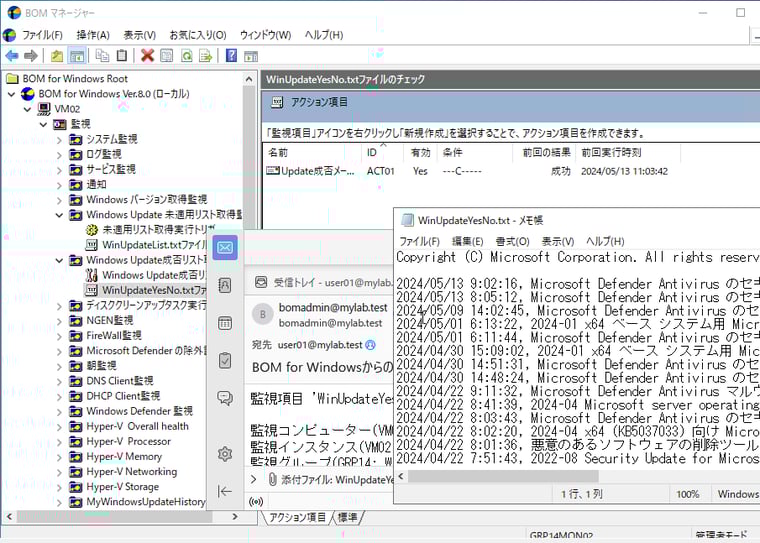
Task: Open the 添付ファイル: WinUpdateYe... attachment
Action: (x=337, y=480)
